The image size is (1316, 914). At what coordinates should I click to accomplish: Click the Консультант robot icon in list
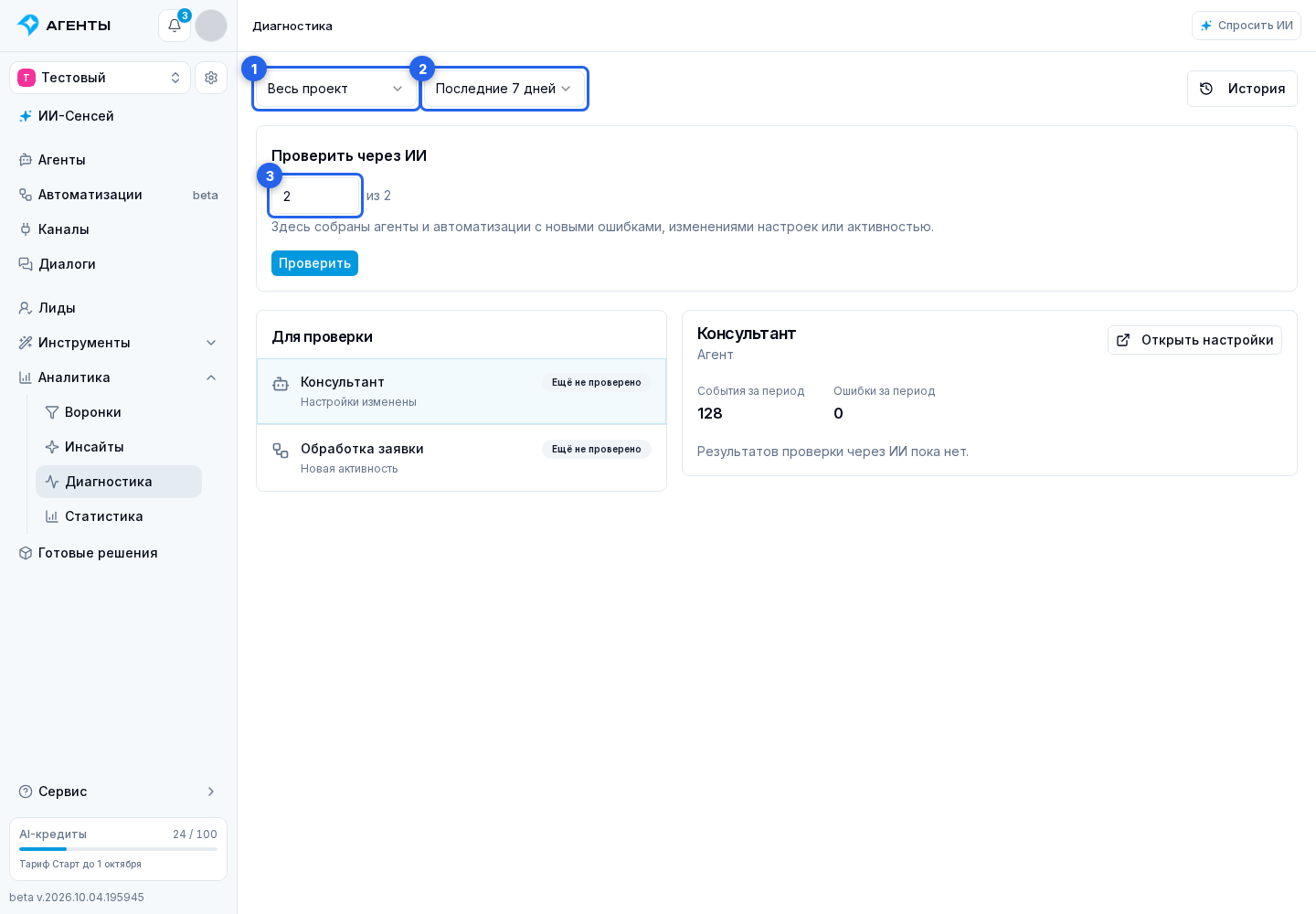281,385
